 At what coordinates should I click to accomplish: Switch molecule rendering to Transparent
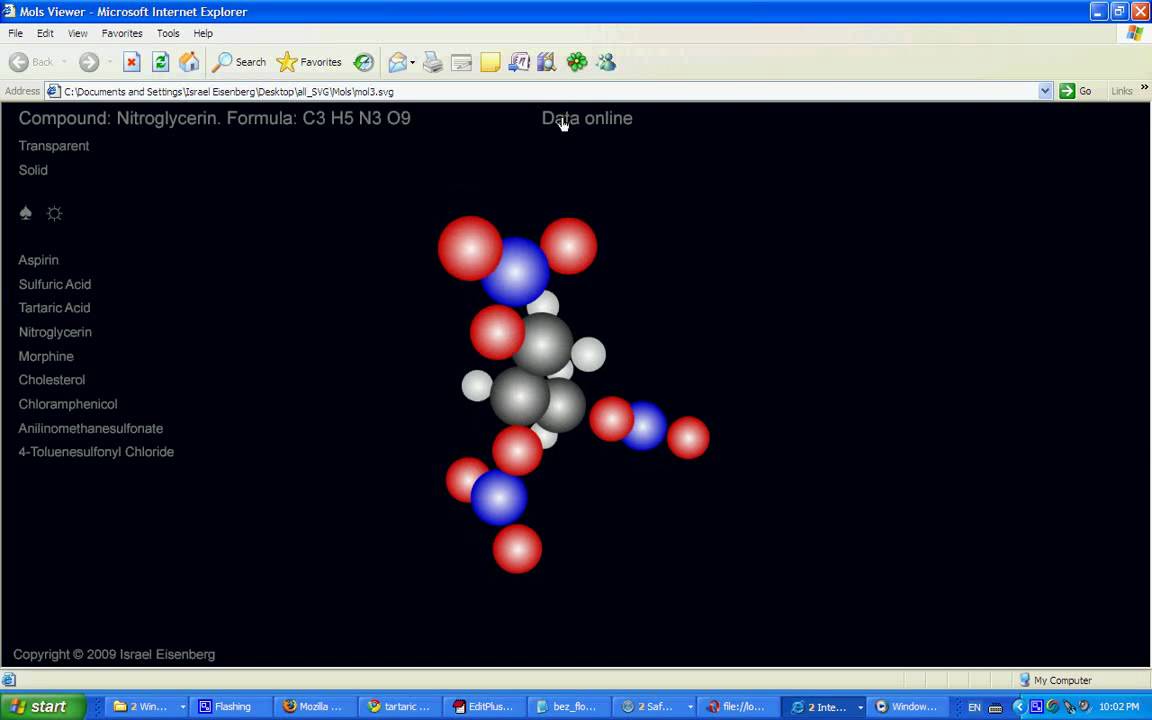(x=54, y=145)
